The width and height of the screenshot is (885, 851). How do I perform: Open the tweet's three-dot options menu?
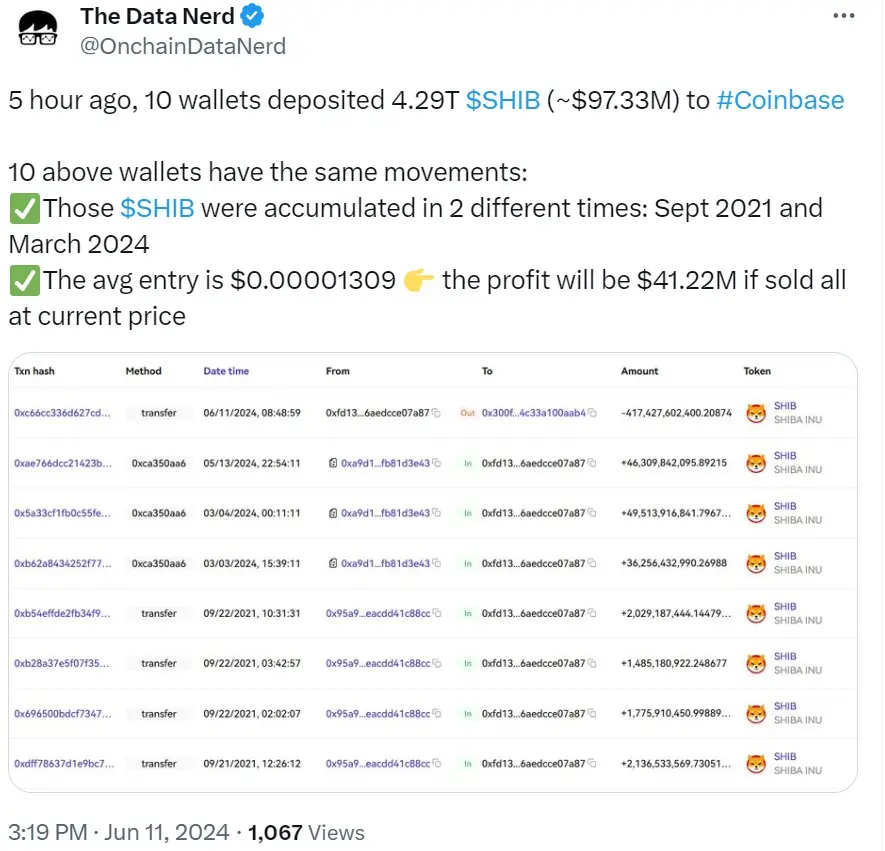(x=845, y=14)
